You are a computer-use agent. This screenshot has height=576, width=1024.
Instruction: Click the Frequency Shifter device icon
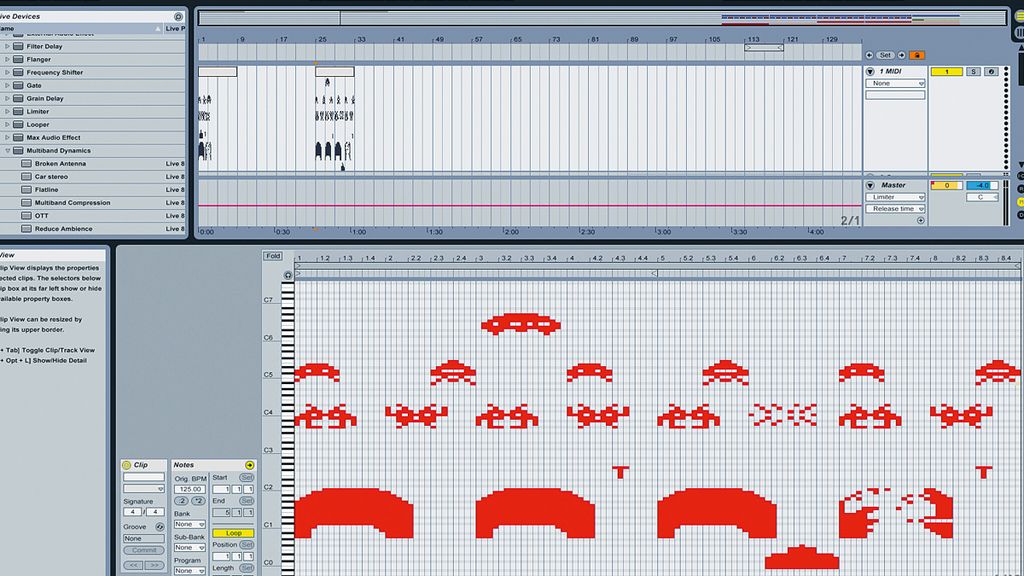pos(18,72)
